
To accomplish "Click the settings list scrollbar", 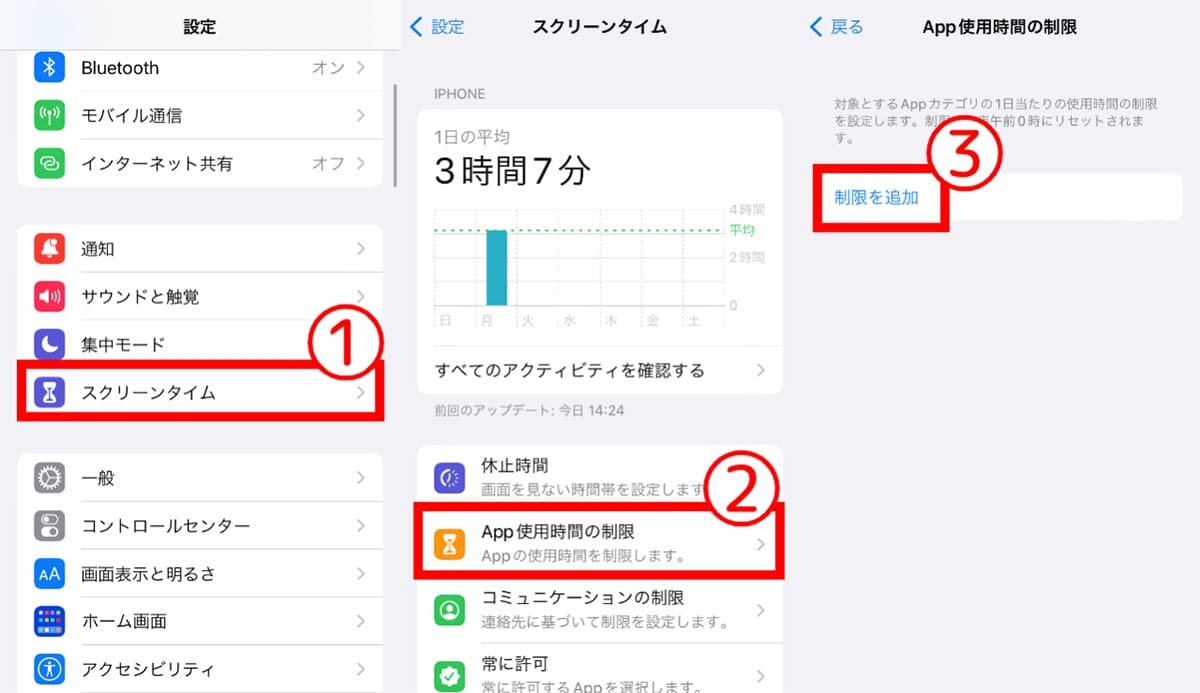I will click(x=397, y=134).
